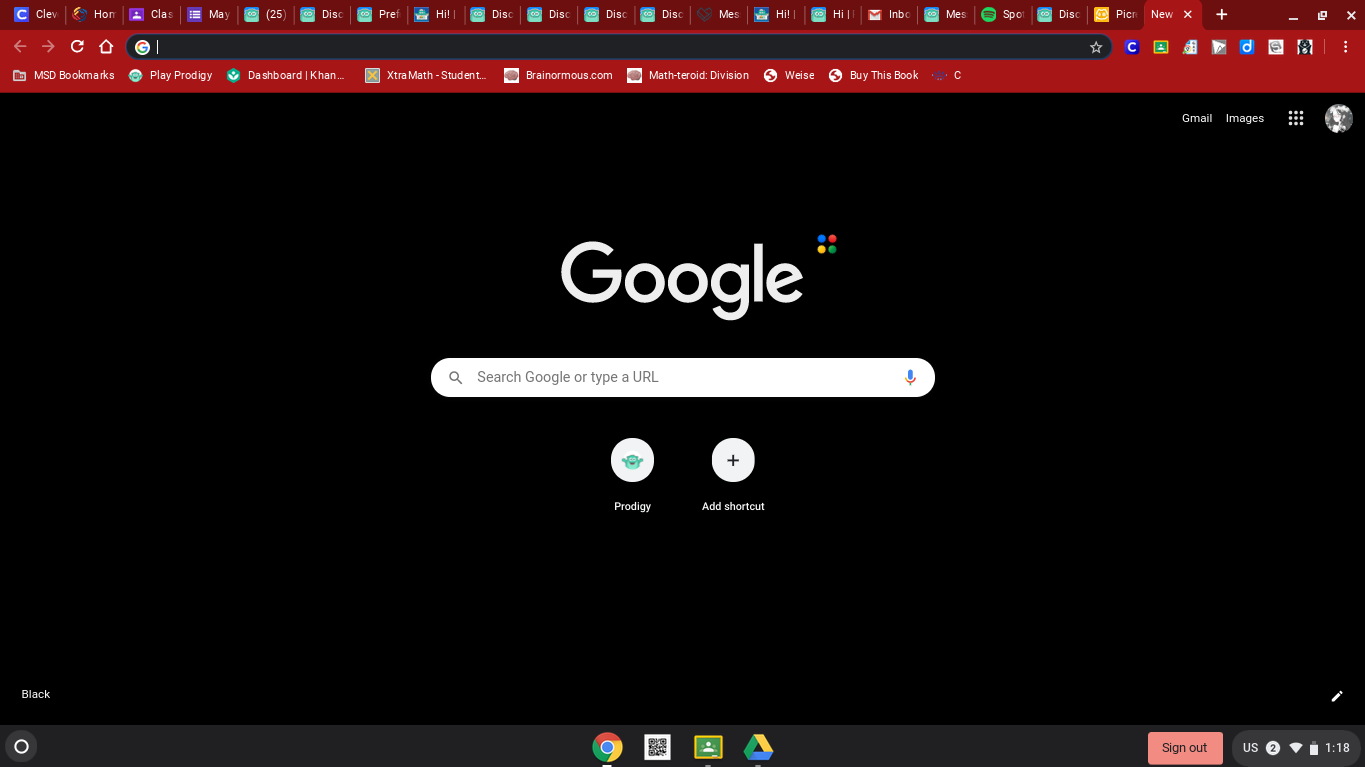Screen dimensions: 1365x767
Task: Click the Images link
Action: 1245,118
